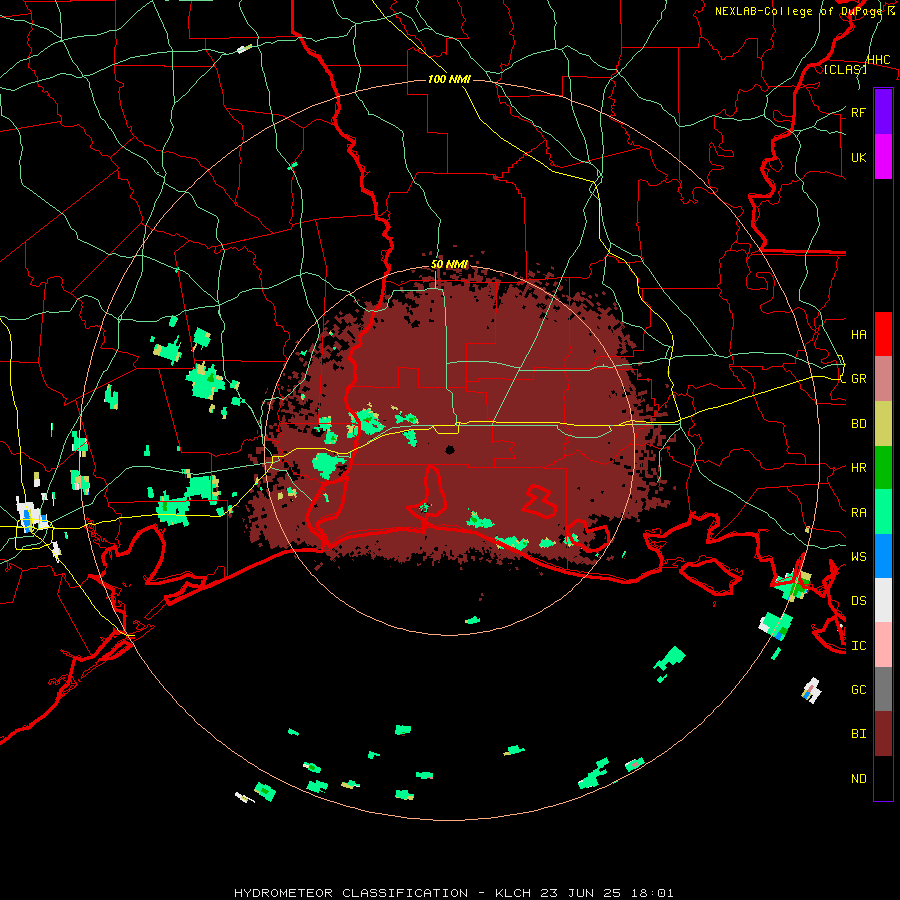This screenshot has height=900, width=900.
Task: Click the "HA" legend label text
Action: click(x=858, y=334)
